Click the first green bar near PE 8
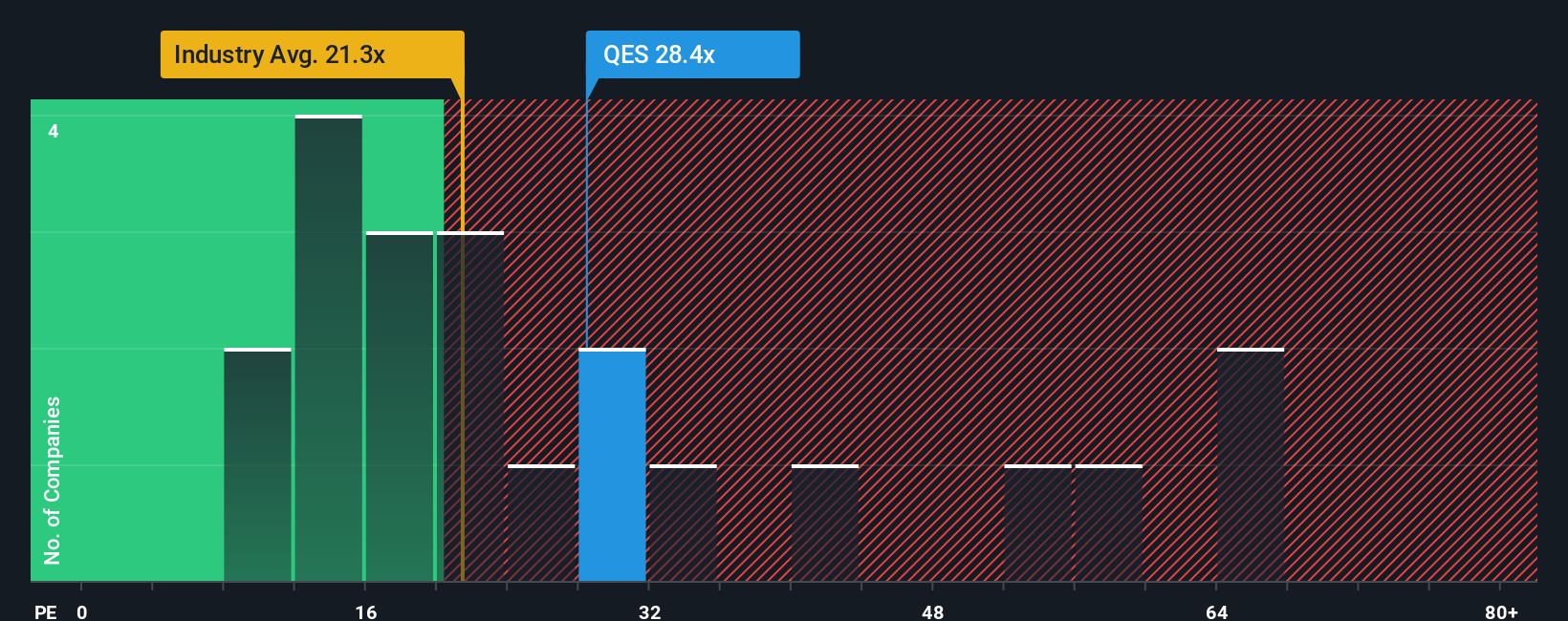 click(x=257, y=464)
